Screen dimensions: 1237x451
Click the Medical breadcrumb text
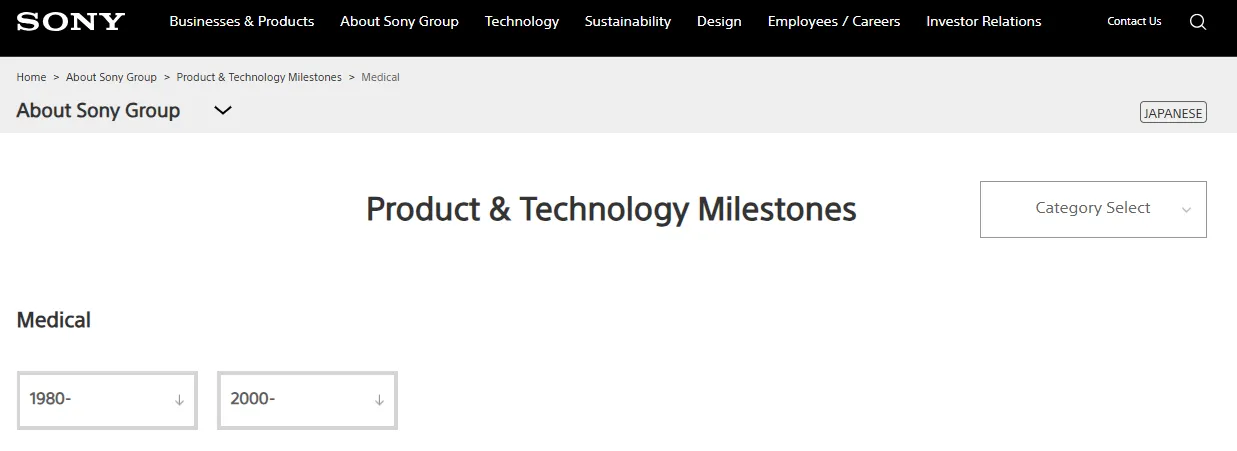(x=380, y=77)
